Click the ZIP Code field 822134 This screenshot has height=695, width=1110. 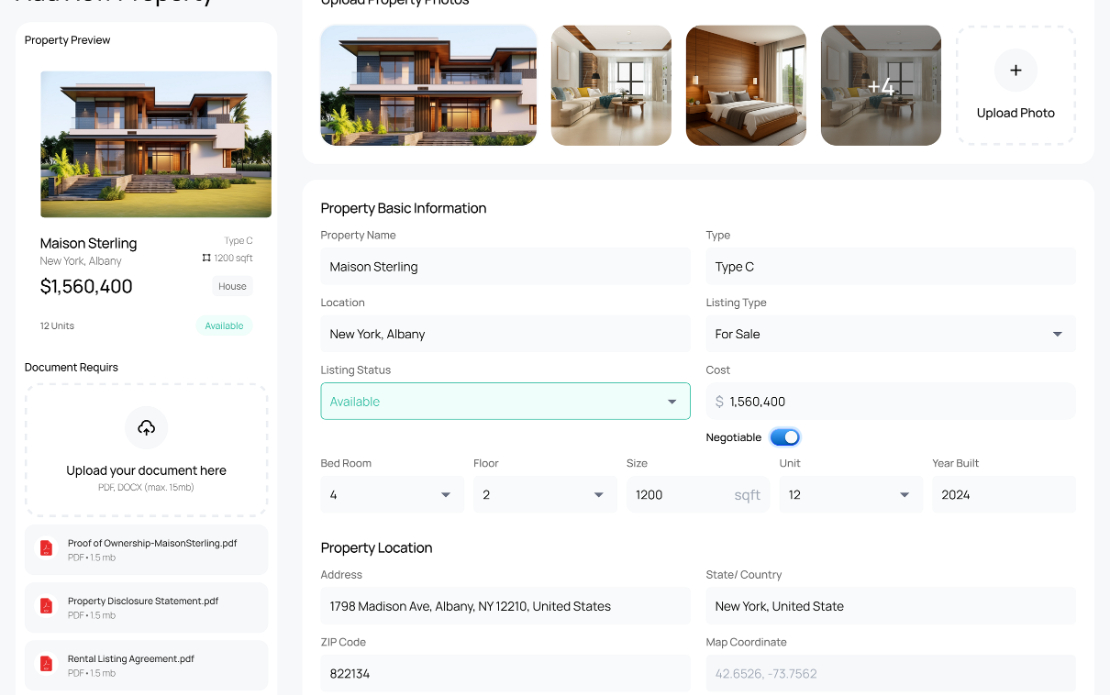[505, 674]
